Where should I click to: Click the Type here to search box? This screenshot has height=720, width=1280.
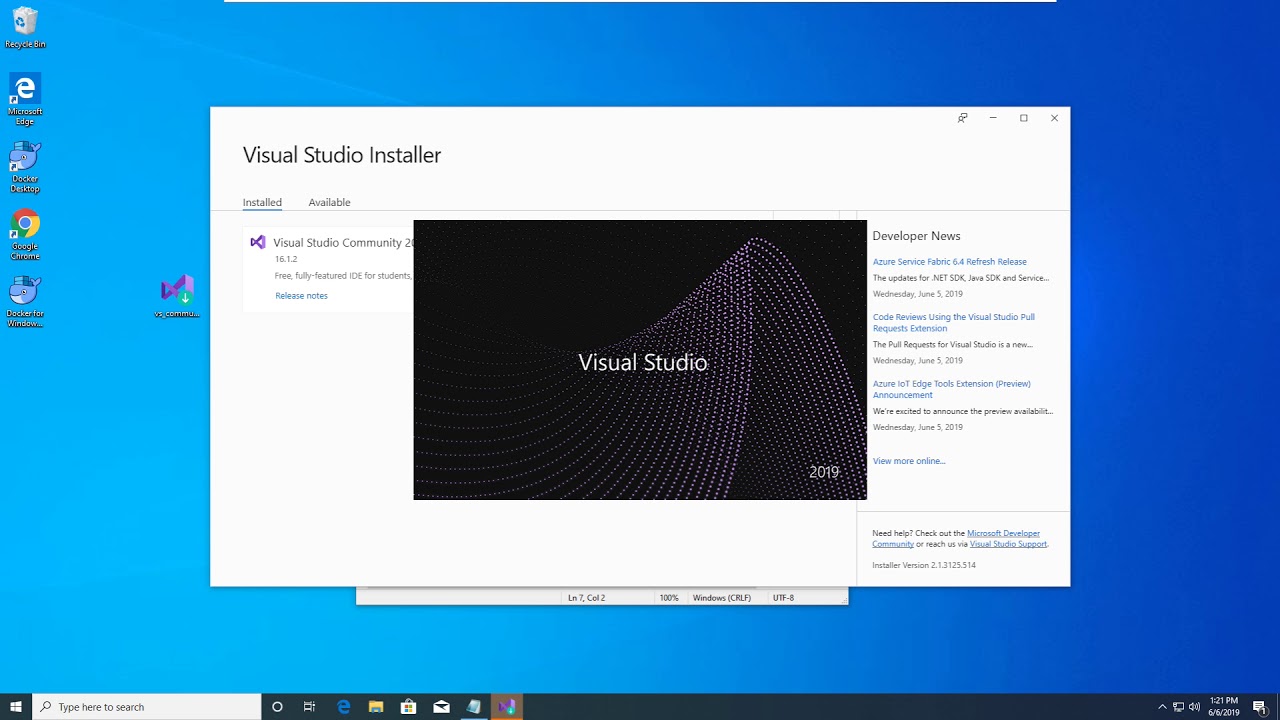tap(147, 707)
